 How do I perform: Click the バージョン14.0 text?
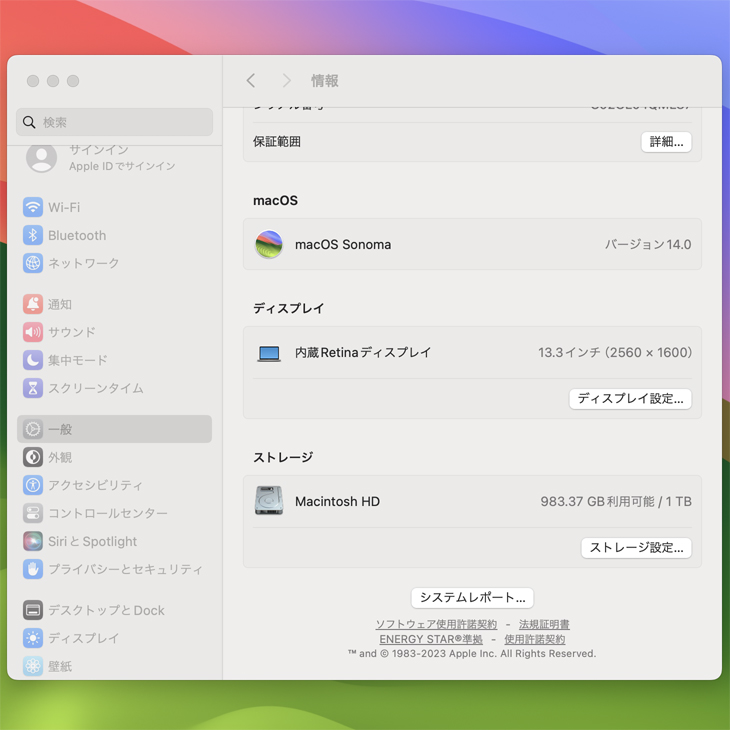pyautogui.click(x=648, y=244)
